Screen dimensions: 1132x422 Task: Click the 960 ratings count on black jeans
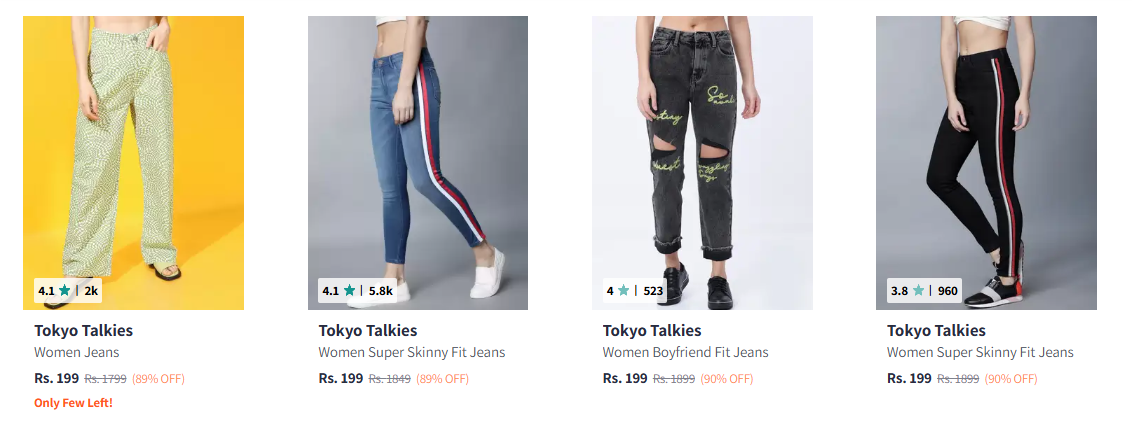point(947,291)
